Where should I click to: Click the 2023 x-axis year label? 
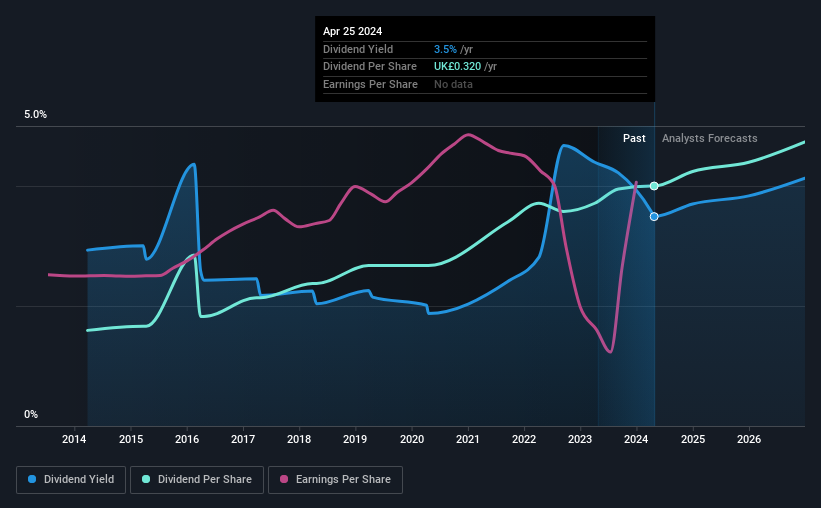point(580,439)
